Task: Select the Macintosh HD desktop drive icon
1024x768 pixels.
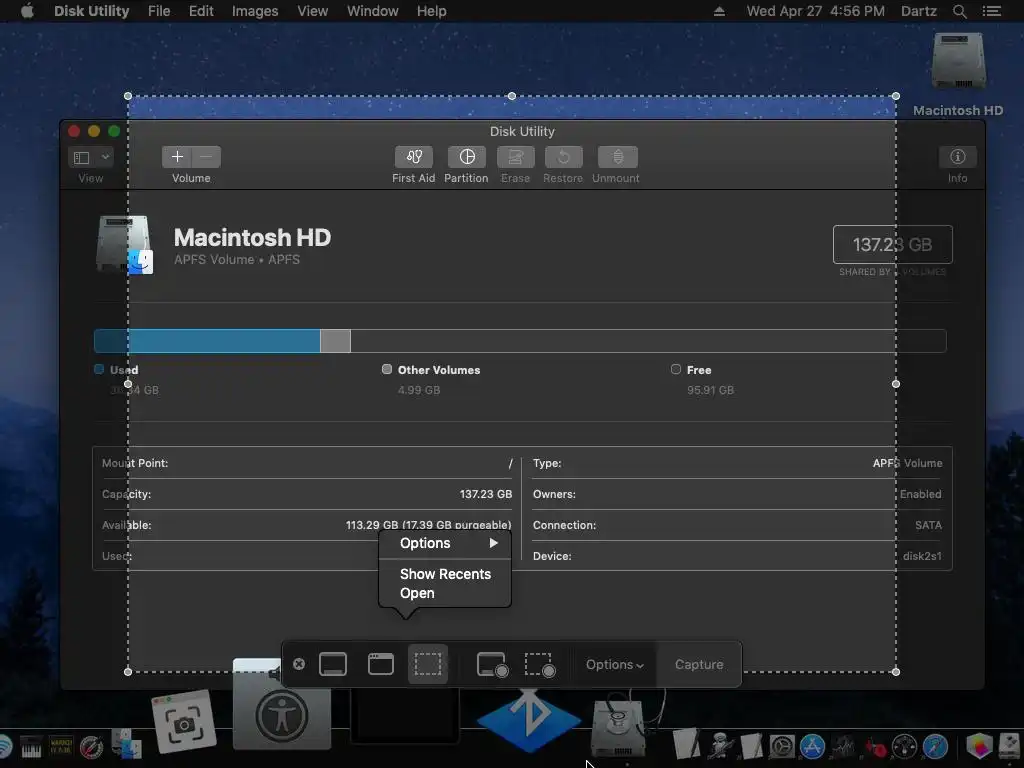Action: (958, 61)
